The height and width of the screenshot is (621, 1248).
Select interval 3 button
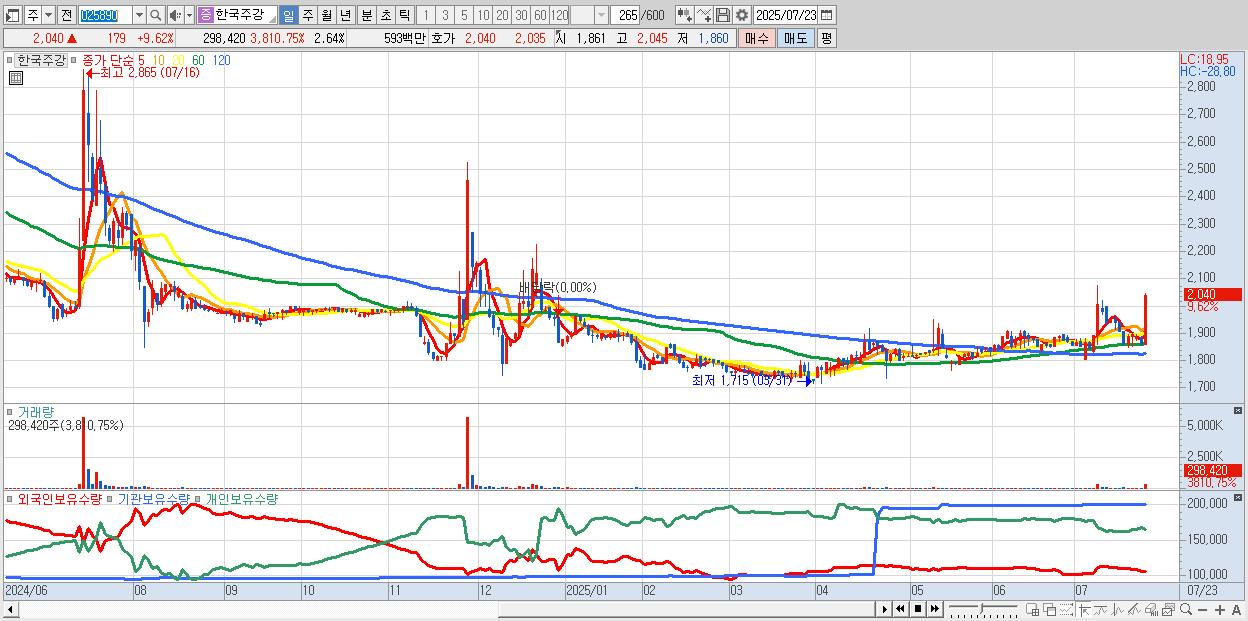point(445,15)
